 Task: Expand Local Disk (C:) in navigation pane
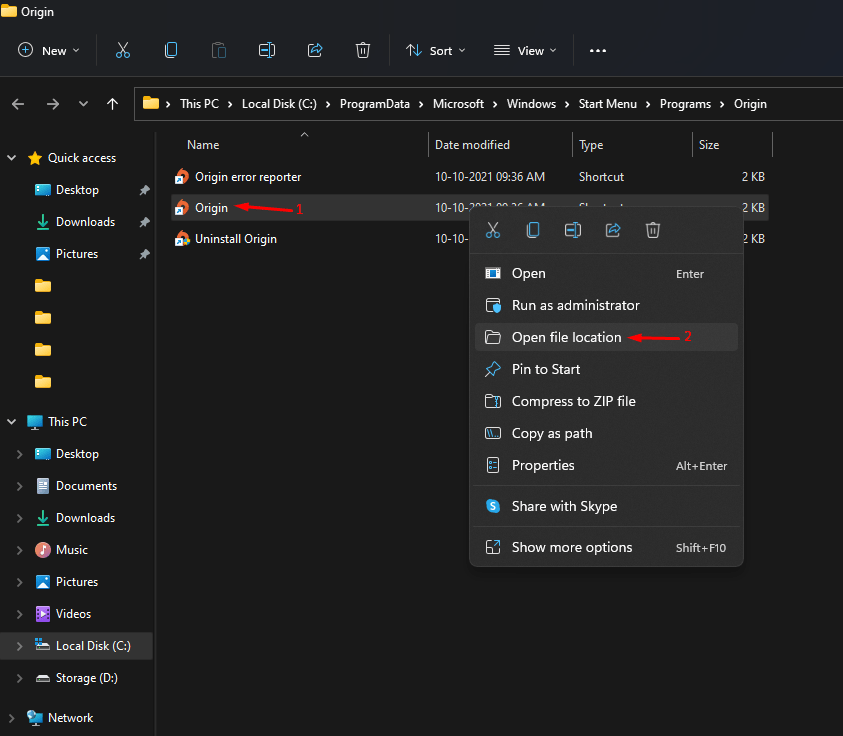pos(20,646)
